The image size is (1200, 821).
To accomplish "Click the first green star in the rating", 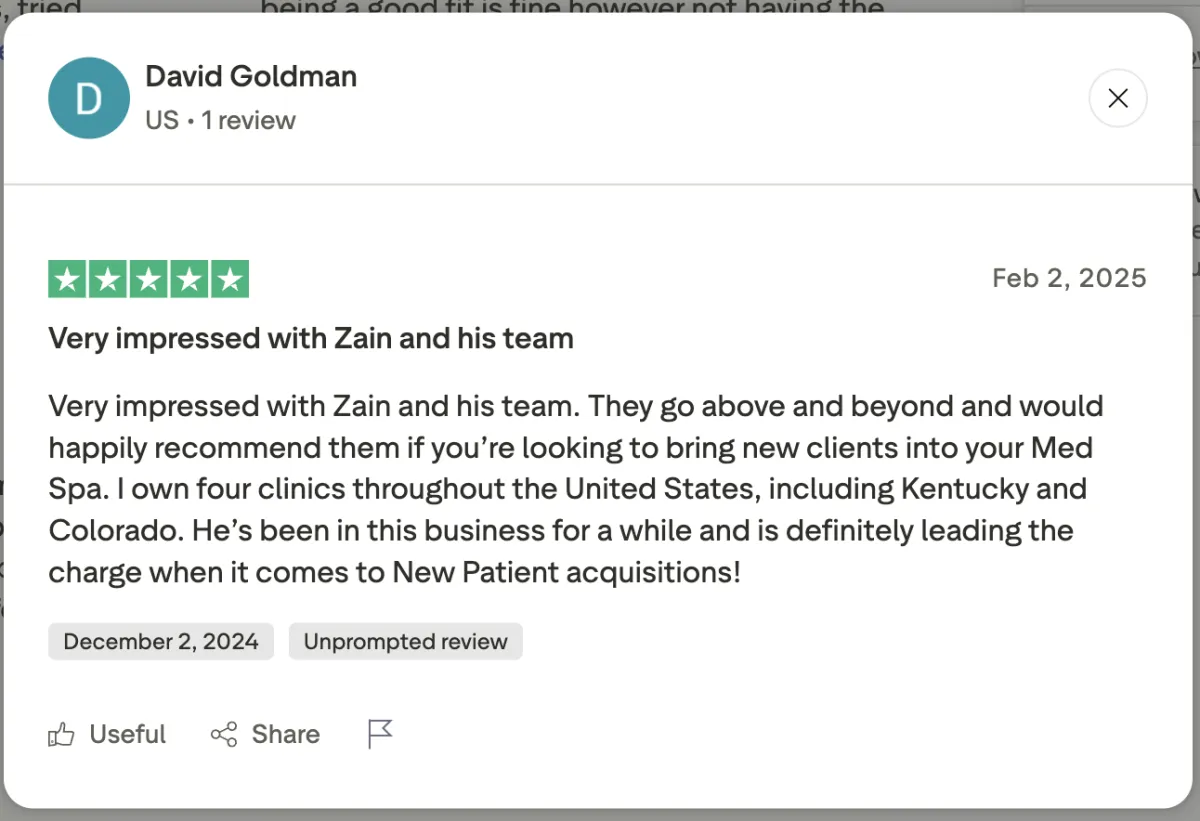I will [x=68, y=280].
